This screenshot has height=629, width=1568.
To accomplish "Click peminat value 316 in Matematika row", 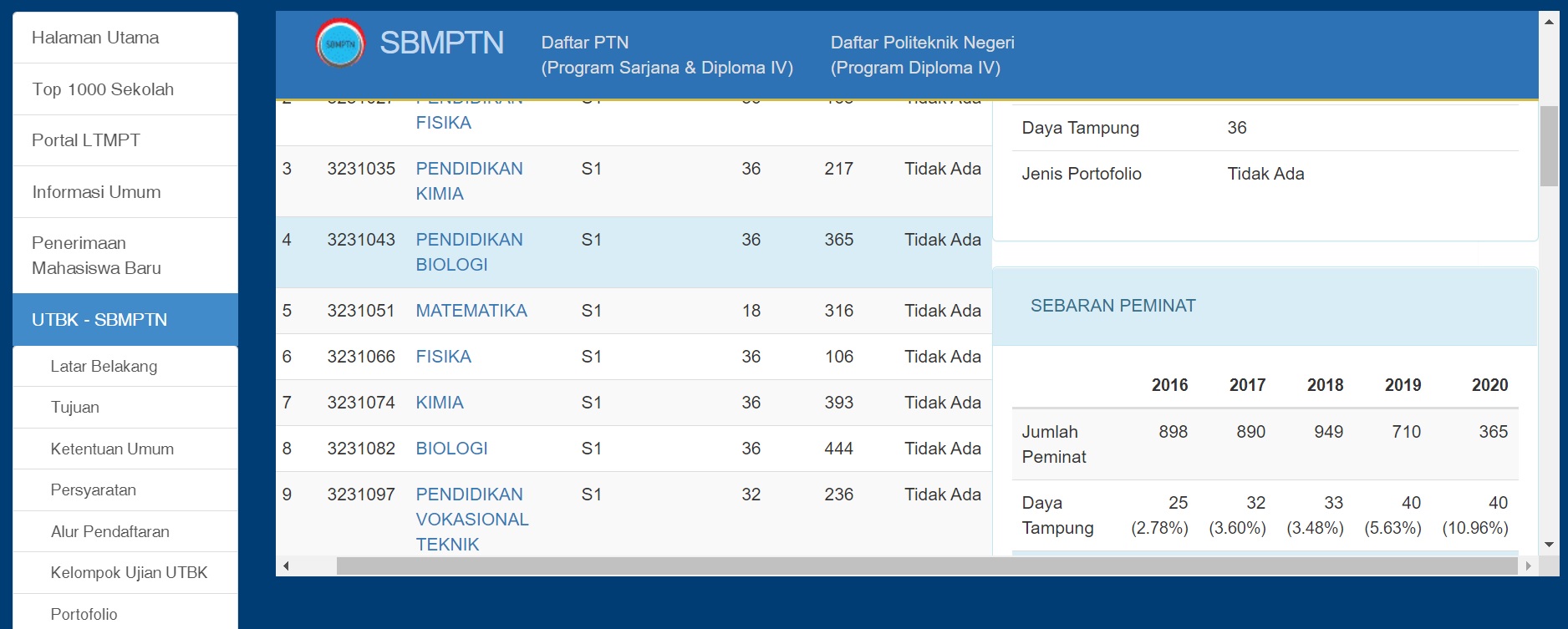I will pyautogui.click(x=838, y=311).
